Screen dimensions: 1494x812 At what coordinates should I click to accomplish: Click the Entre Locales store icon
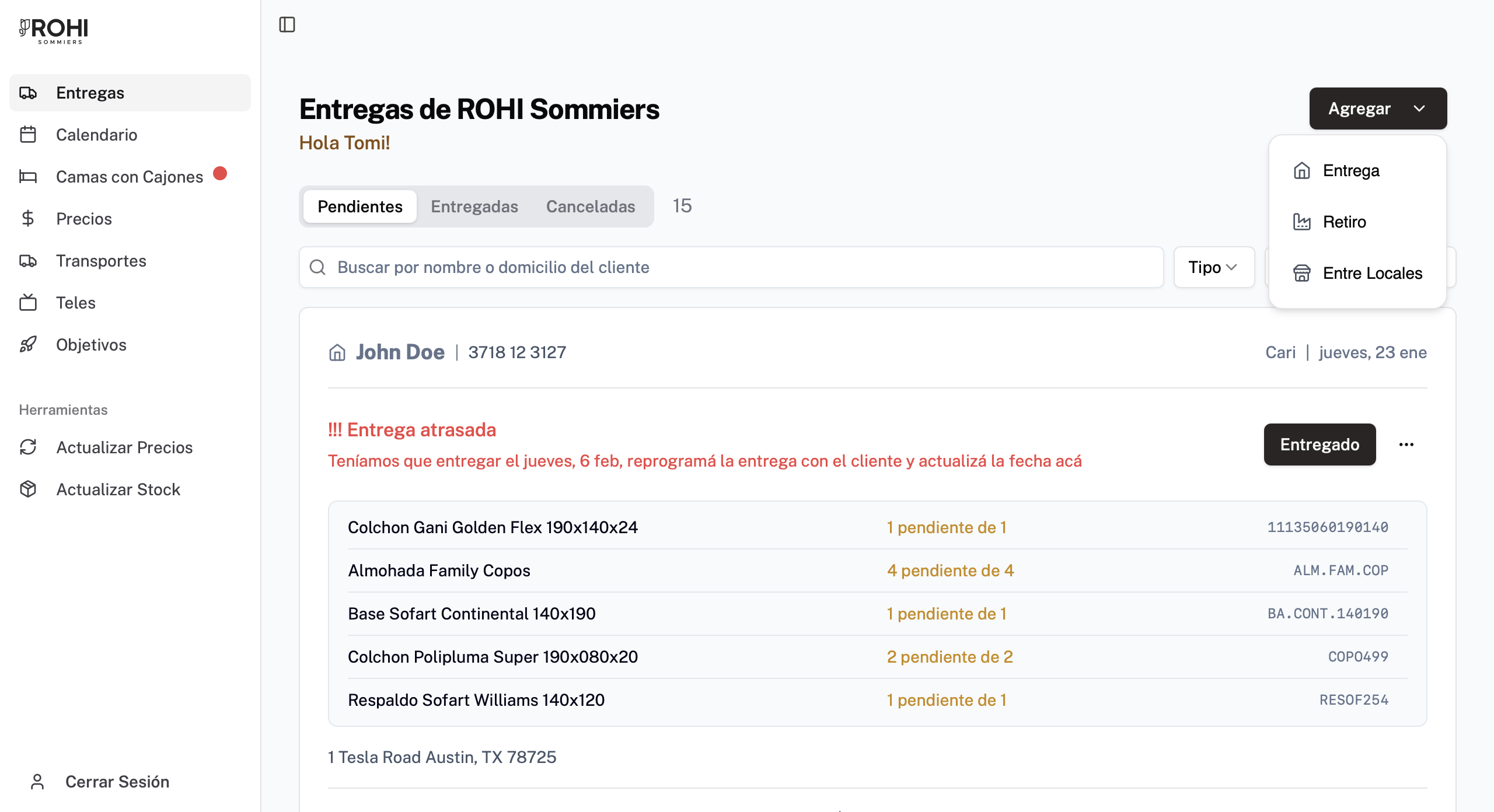[x=1302, y=273]
